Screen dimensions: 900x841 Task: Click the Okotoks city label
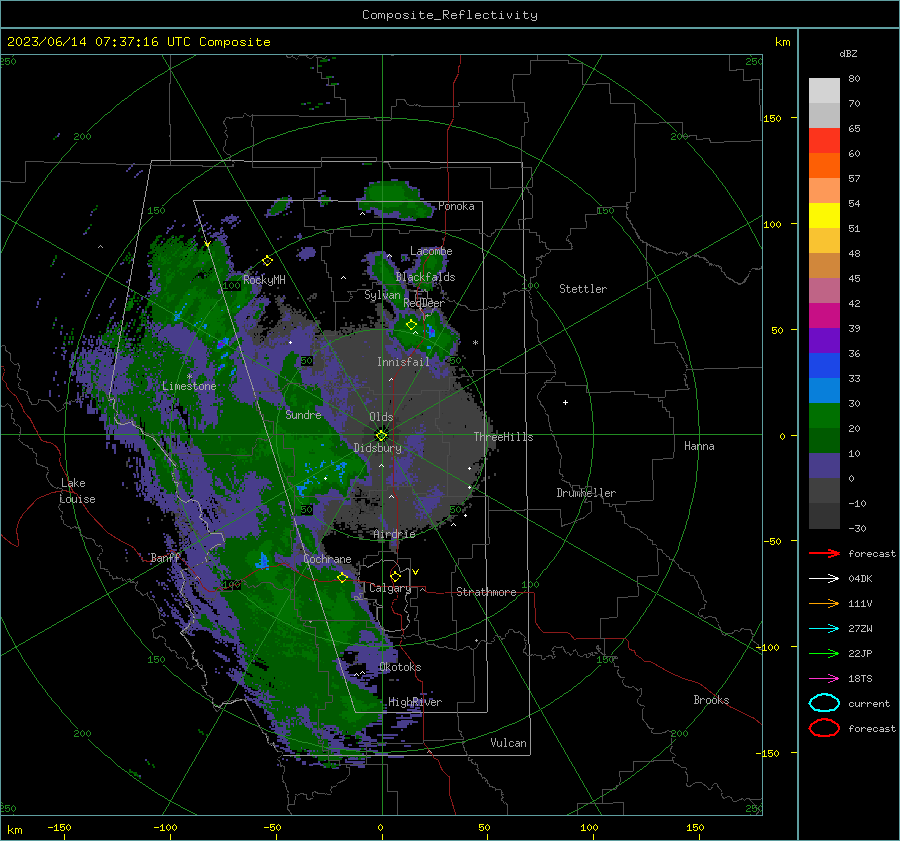tap(400, 667)
